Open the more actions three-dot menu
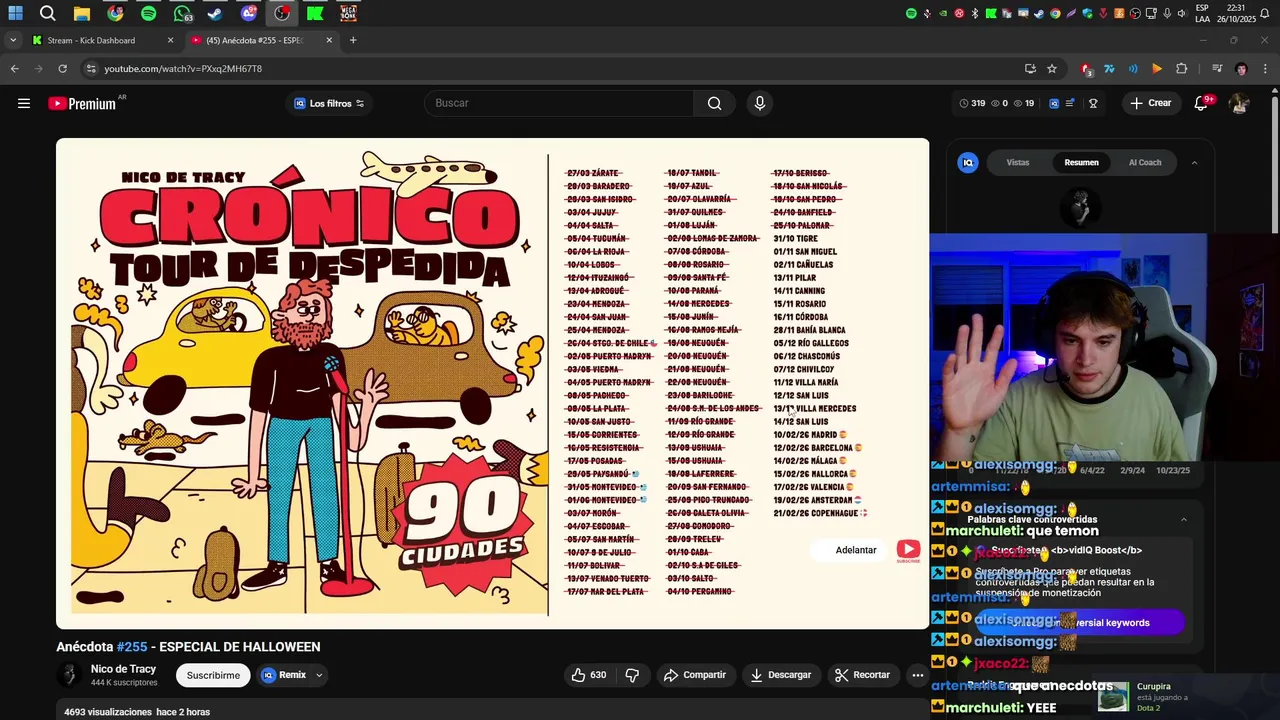Viewport: 1280px width, 720px height. (917, 675)
